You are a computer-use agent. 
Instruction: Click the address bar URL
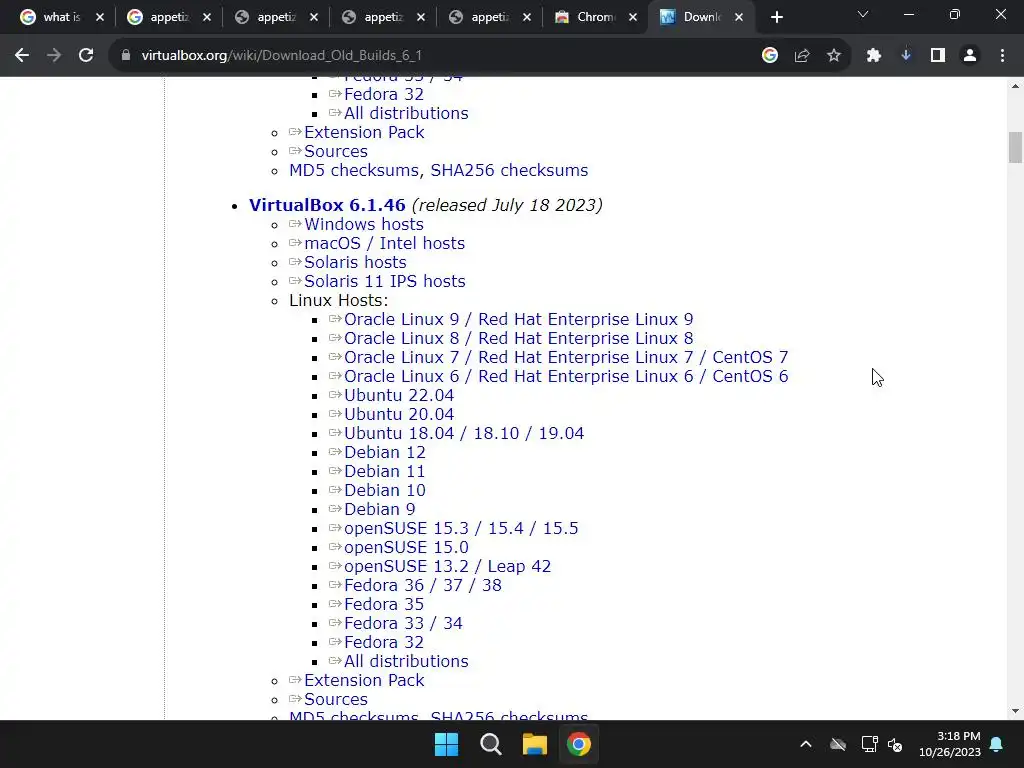281,56
